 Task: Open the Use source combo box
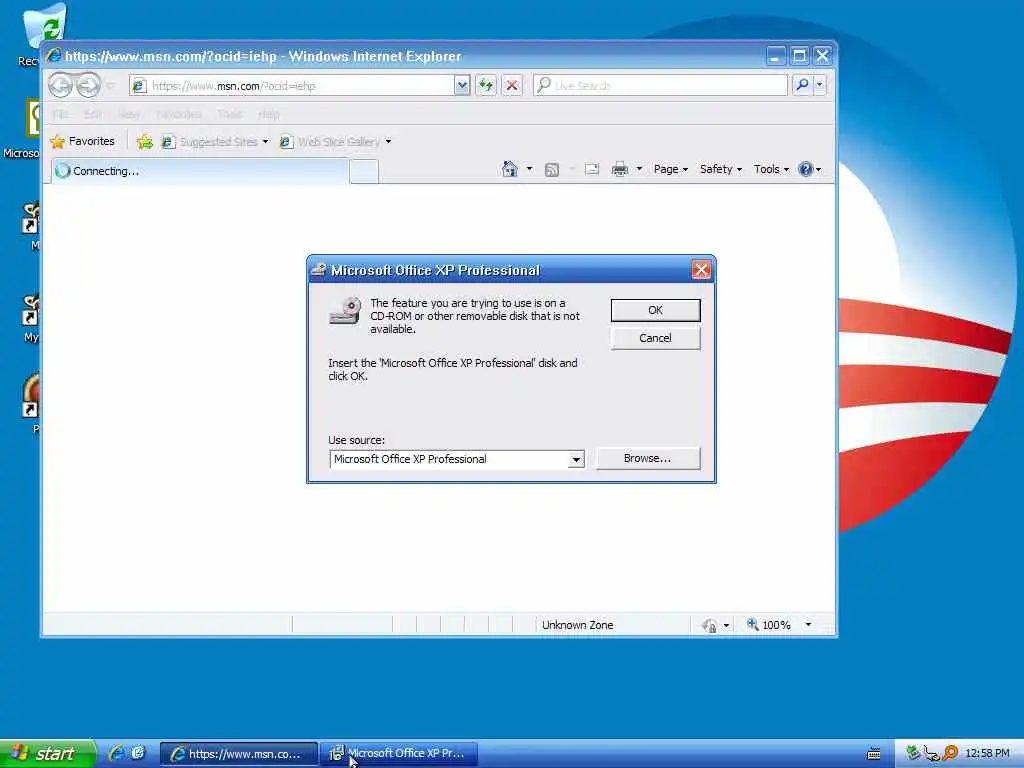click(x=575, y=459)
